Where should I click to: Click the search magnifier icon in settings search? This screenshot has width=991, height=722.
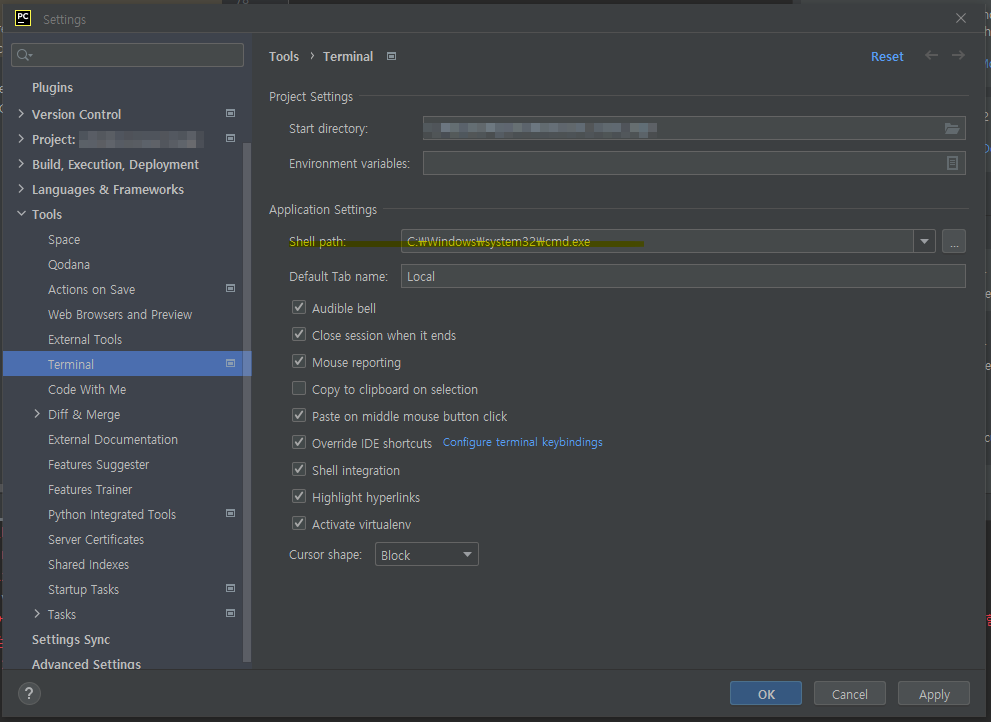click(23, 55)
